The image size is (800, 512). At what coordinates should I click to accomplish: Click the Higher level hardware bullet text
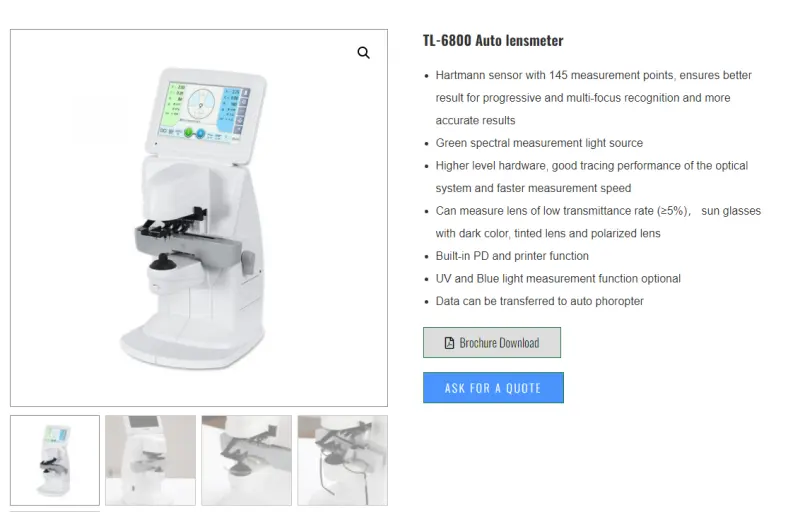point(592,177)
